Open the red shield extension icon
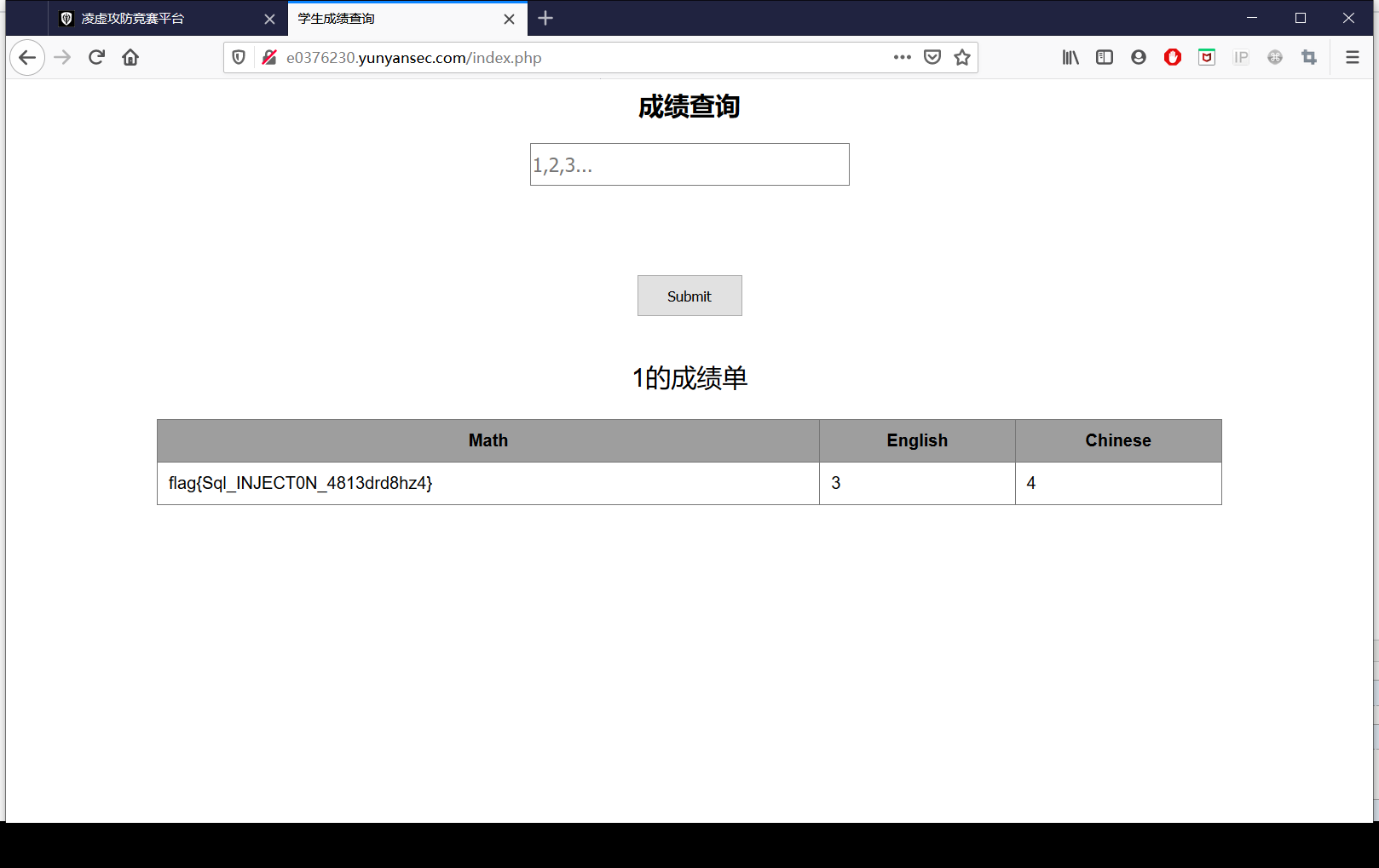 pyautogui.click(x=1207, y=57)
